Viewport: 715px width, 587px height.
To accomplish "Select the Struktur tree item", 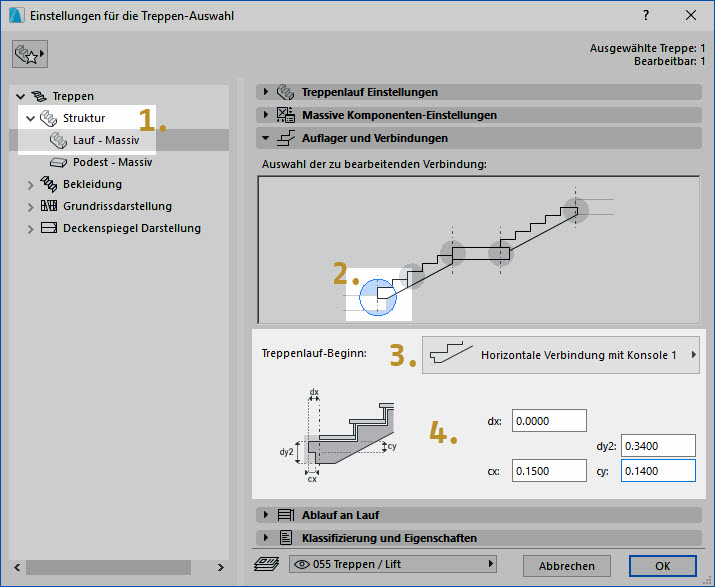I will [84, 118].
